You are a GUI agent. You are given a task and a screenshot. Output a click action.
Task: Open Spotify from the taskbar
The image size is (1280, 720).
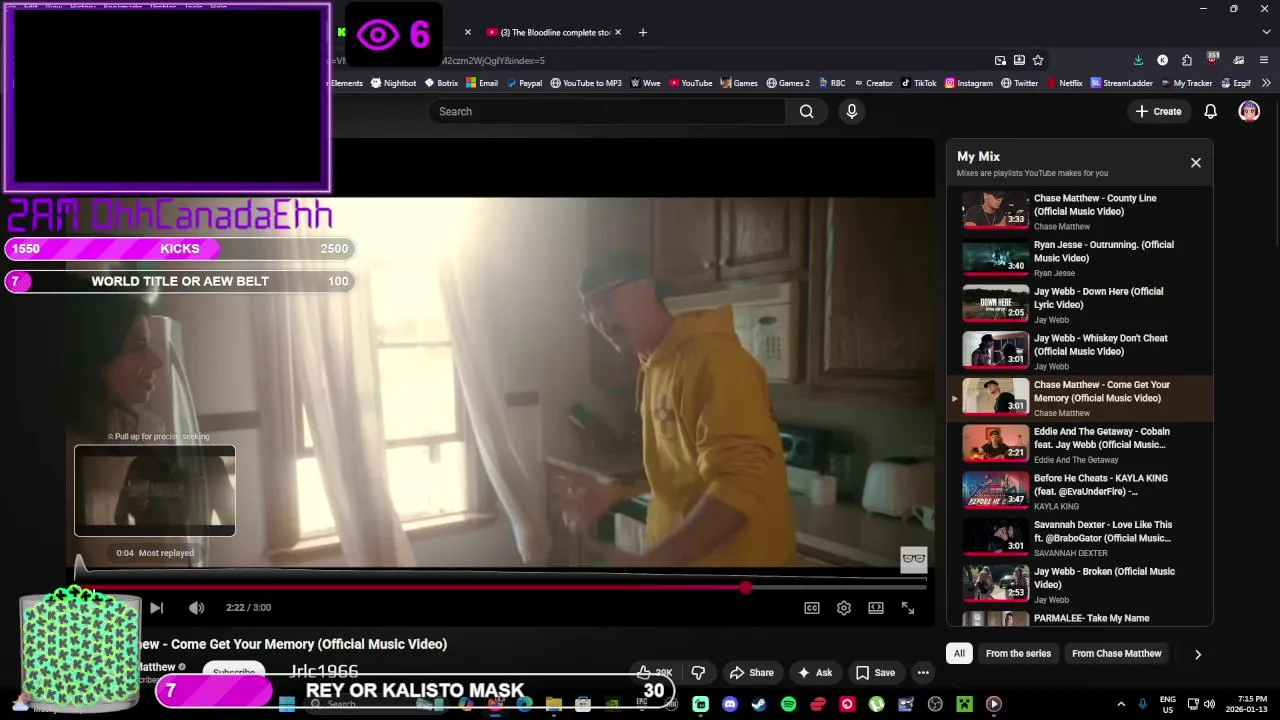click(x=788, y=705)
